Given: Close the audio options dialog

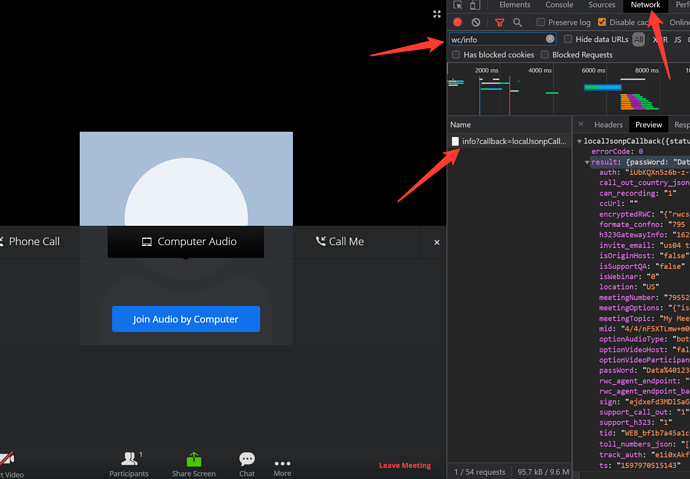Looking at the screenshot, I should (437, 242).
